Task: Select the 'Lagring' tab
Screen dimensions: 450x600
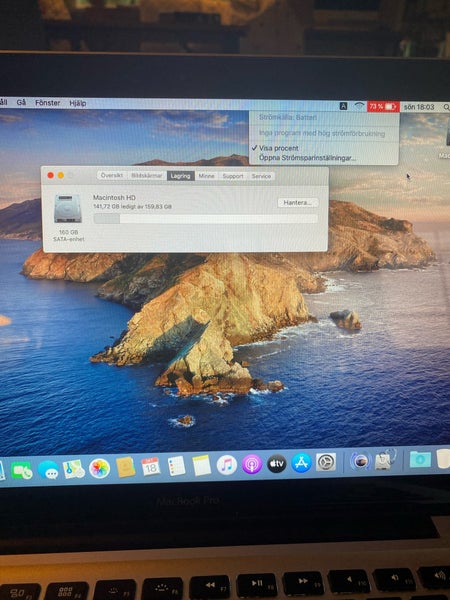Action: click(x=181, y=176)
